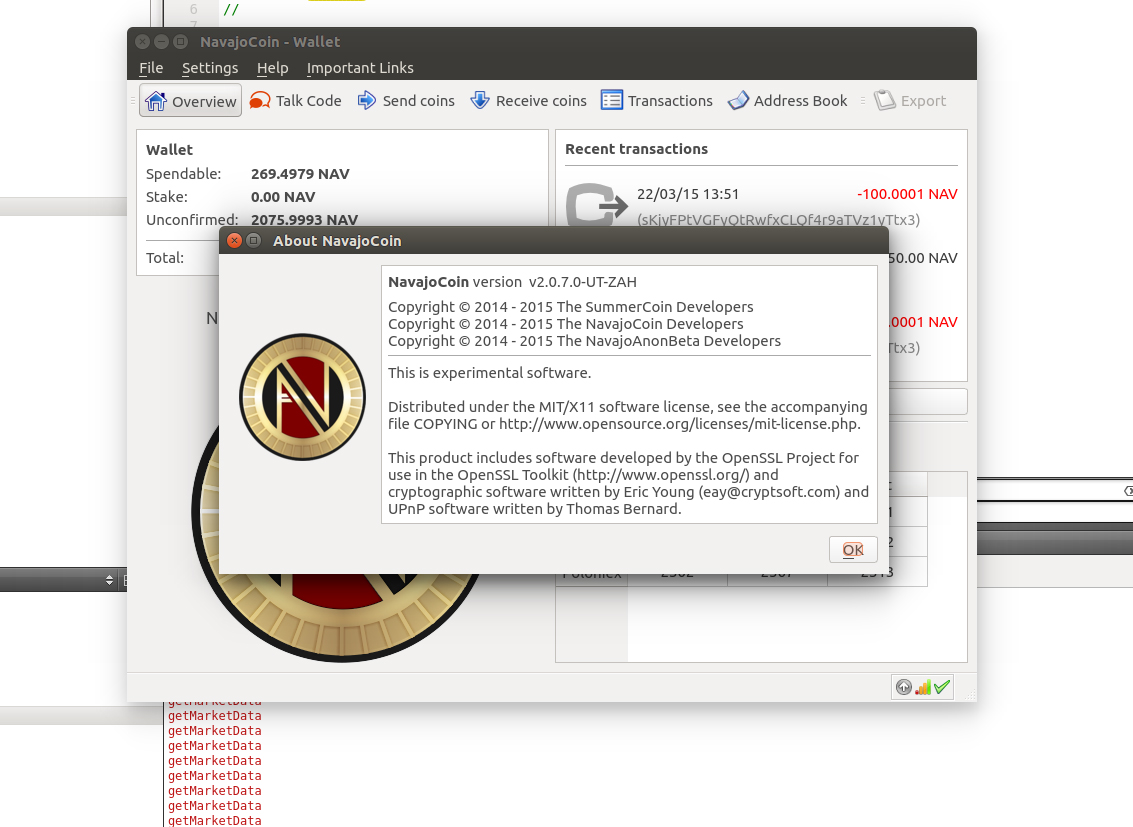Viewport: 1133px width, 827px height.
Task: Click the SummerCoin Developers copyright line
Action: 571,307
